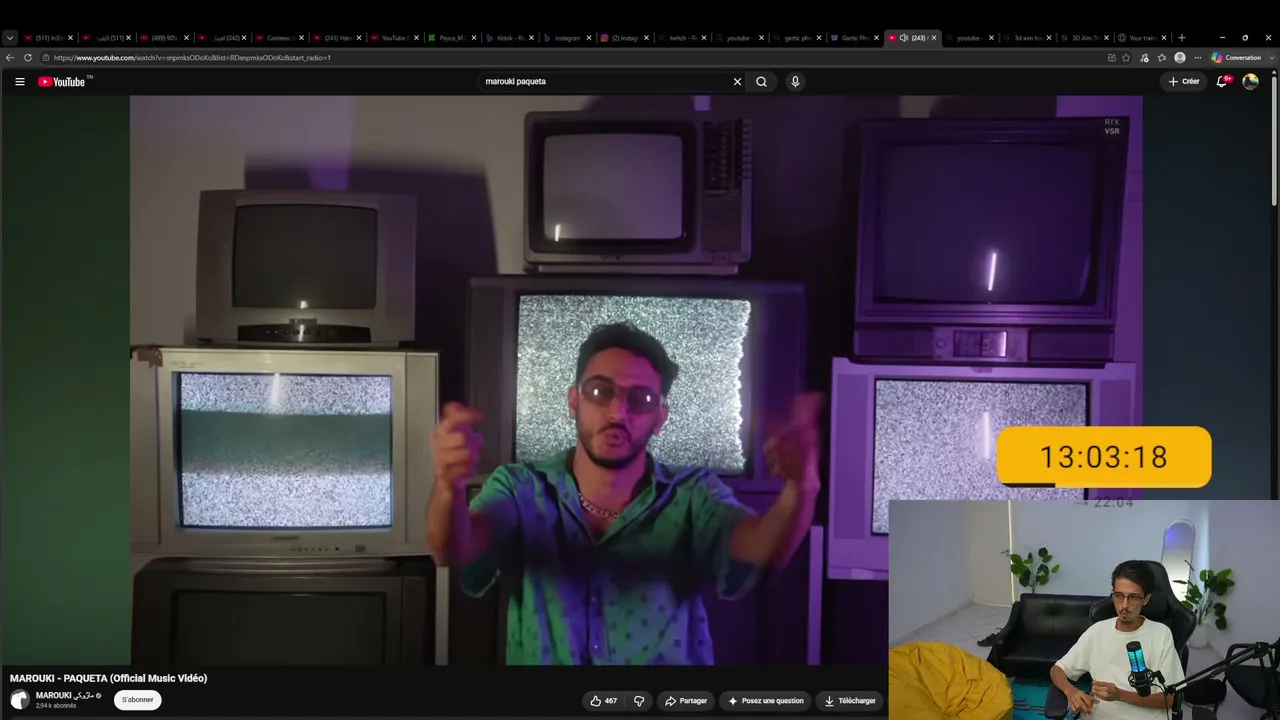1280x720 pixels.
Task: Open YouTube notifications bell
Action: tap(1222, 82)
